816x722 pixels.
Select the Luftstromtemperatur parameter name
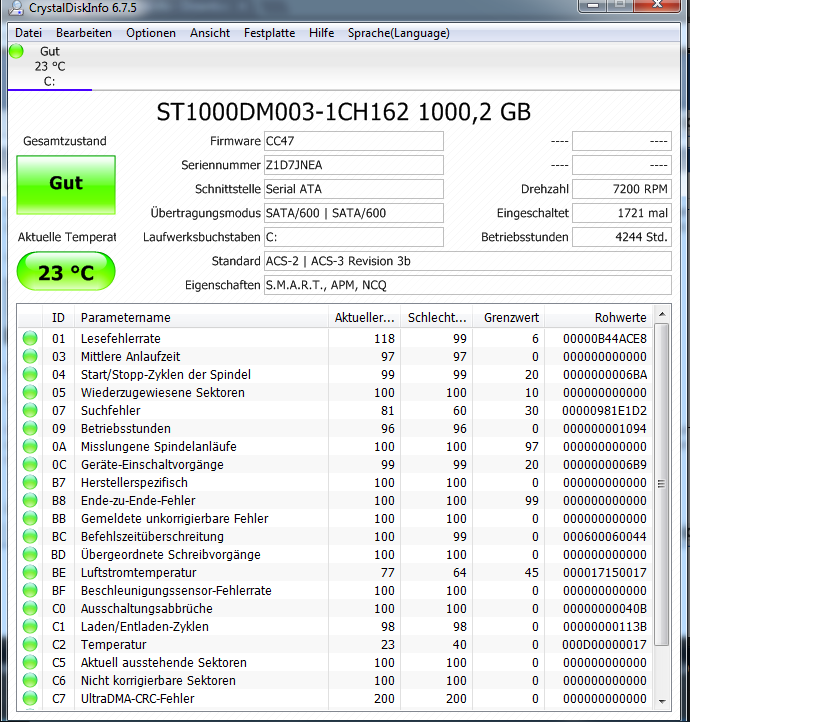coord(138,573)
